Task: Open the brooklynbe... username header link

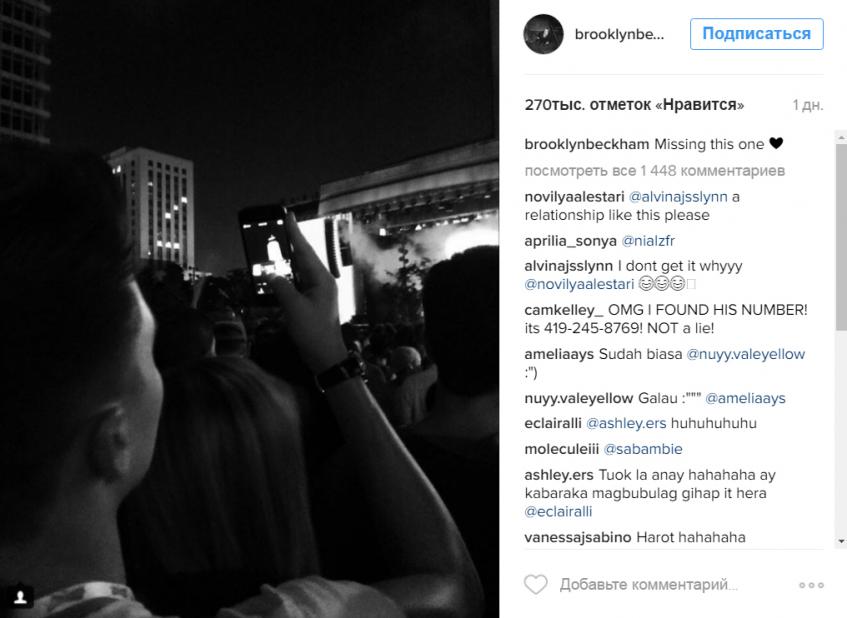Action: point(619,35)
